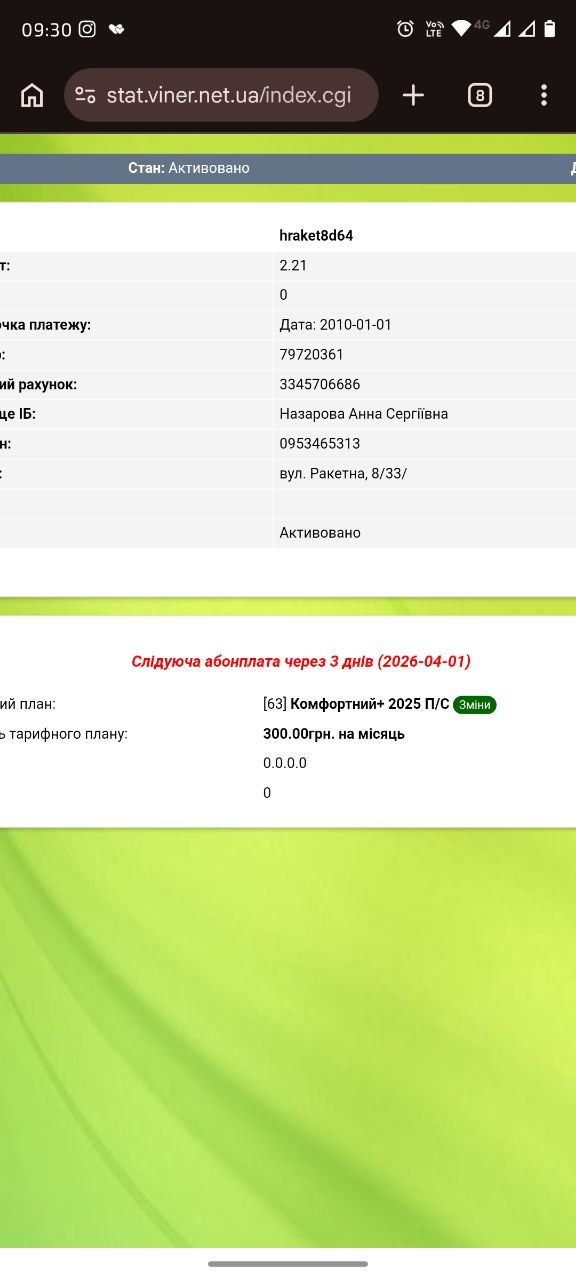Open site info icon in address bar
Viewport: 576px width, 1280px height.
point(85,95)
